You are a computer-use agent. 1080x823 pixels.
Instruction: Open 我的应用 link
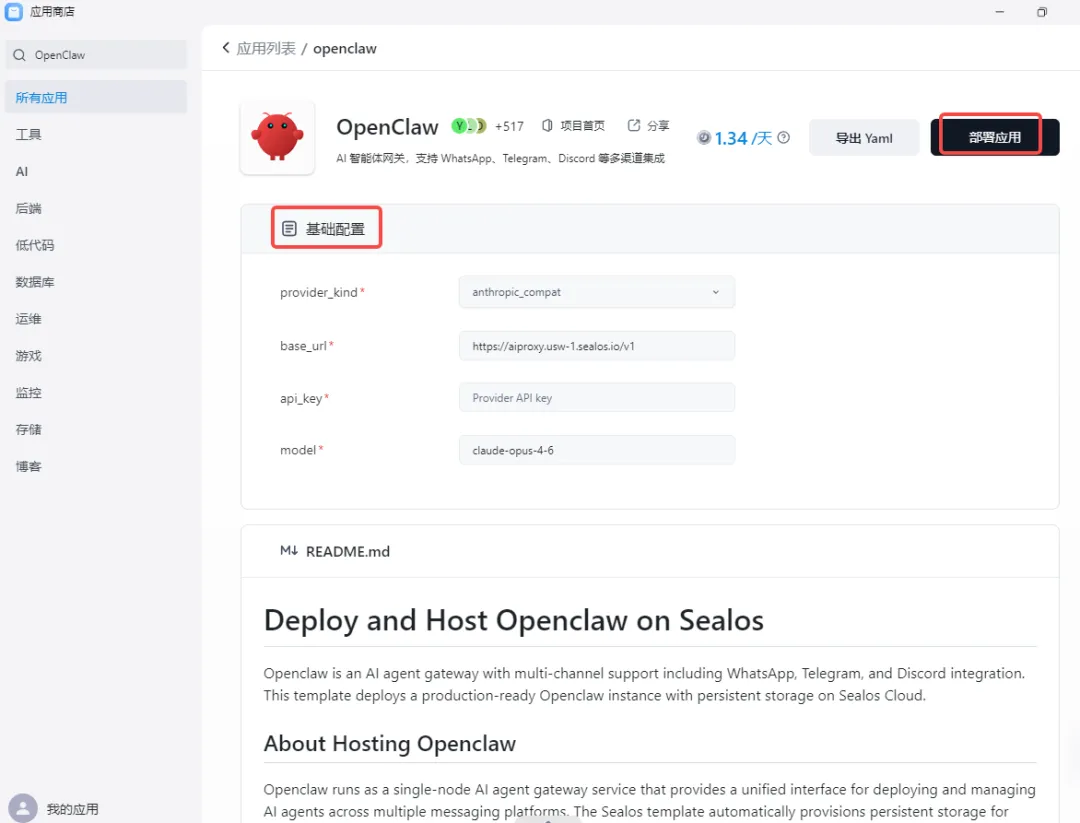point(72,809)
